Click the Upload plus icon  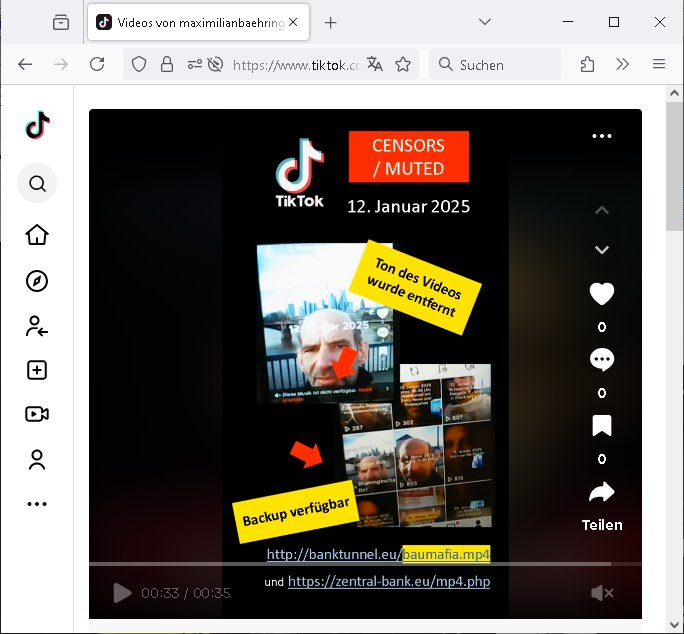[x=37, y=370]
